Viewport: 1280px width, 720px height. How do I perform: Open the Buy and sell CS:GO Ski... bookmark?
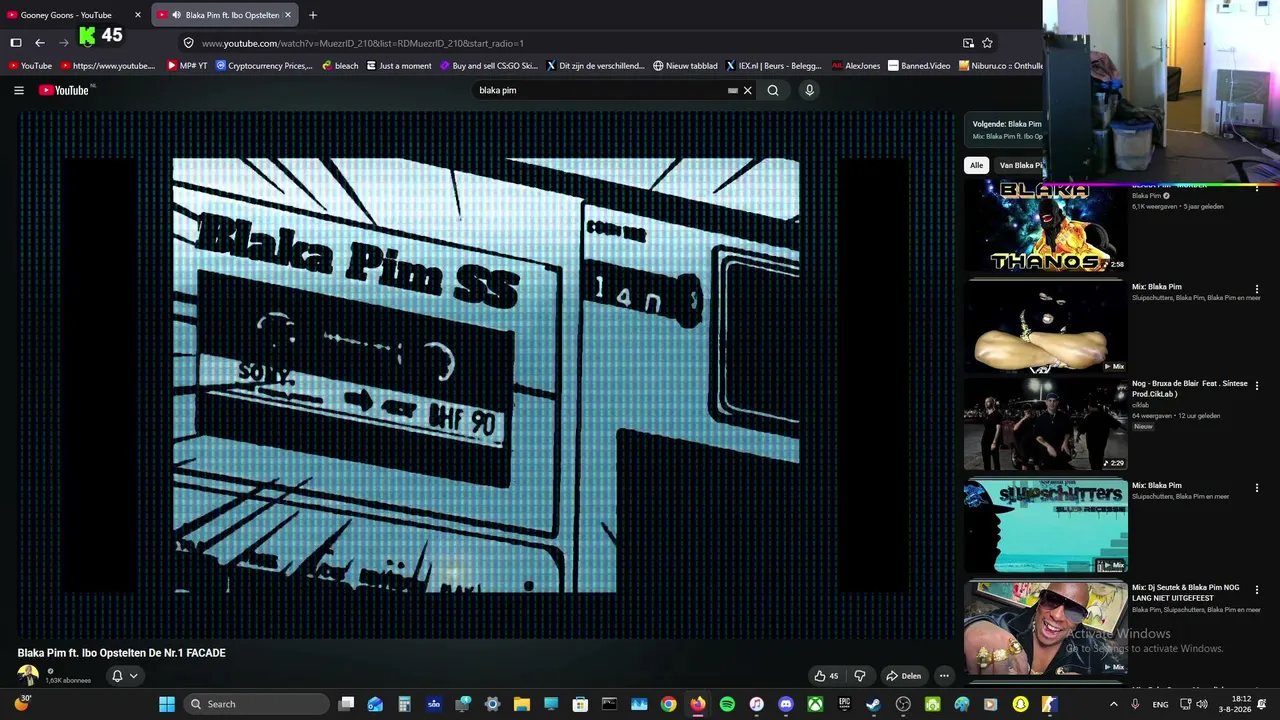coord(489,66)
